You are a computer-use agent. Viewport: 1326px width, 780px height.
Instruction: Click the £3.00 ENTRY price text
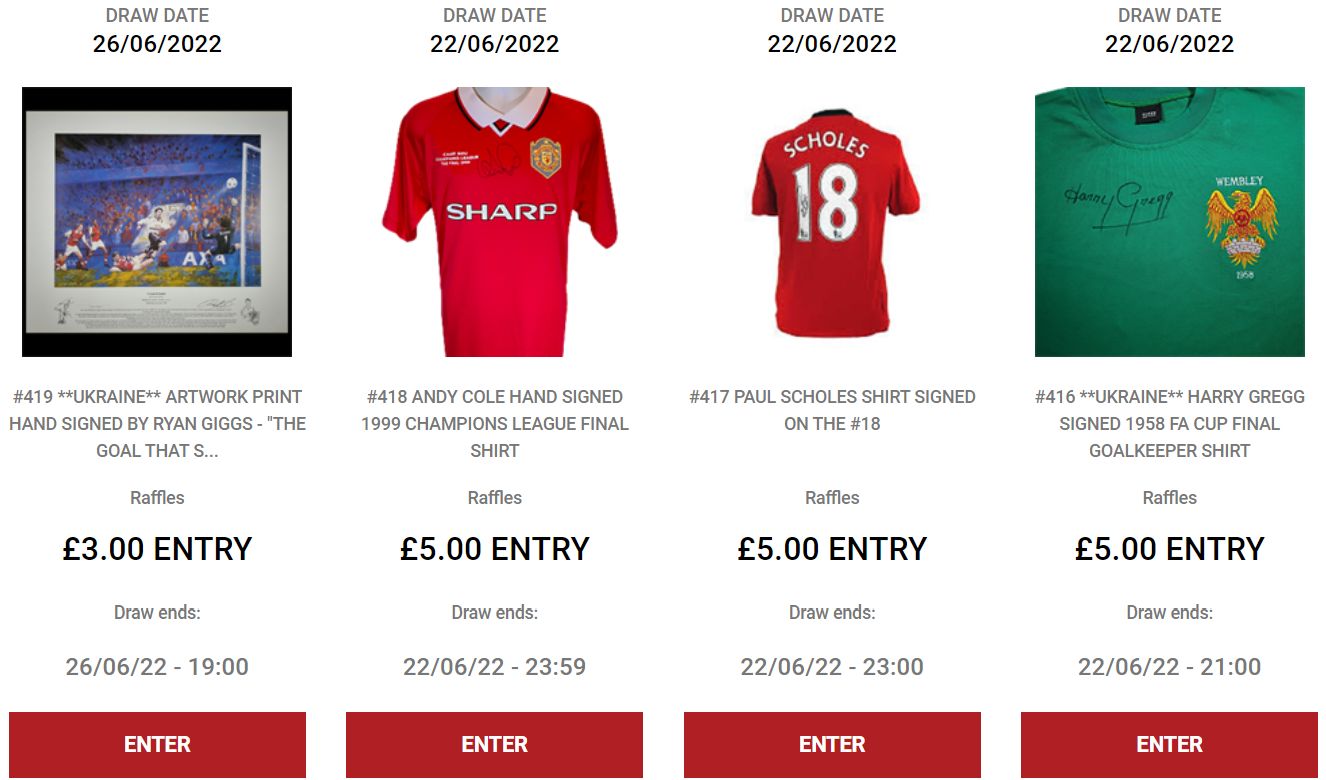(157, 549)
